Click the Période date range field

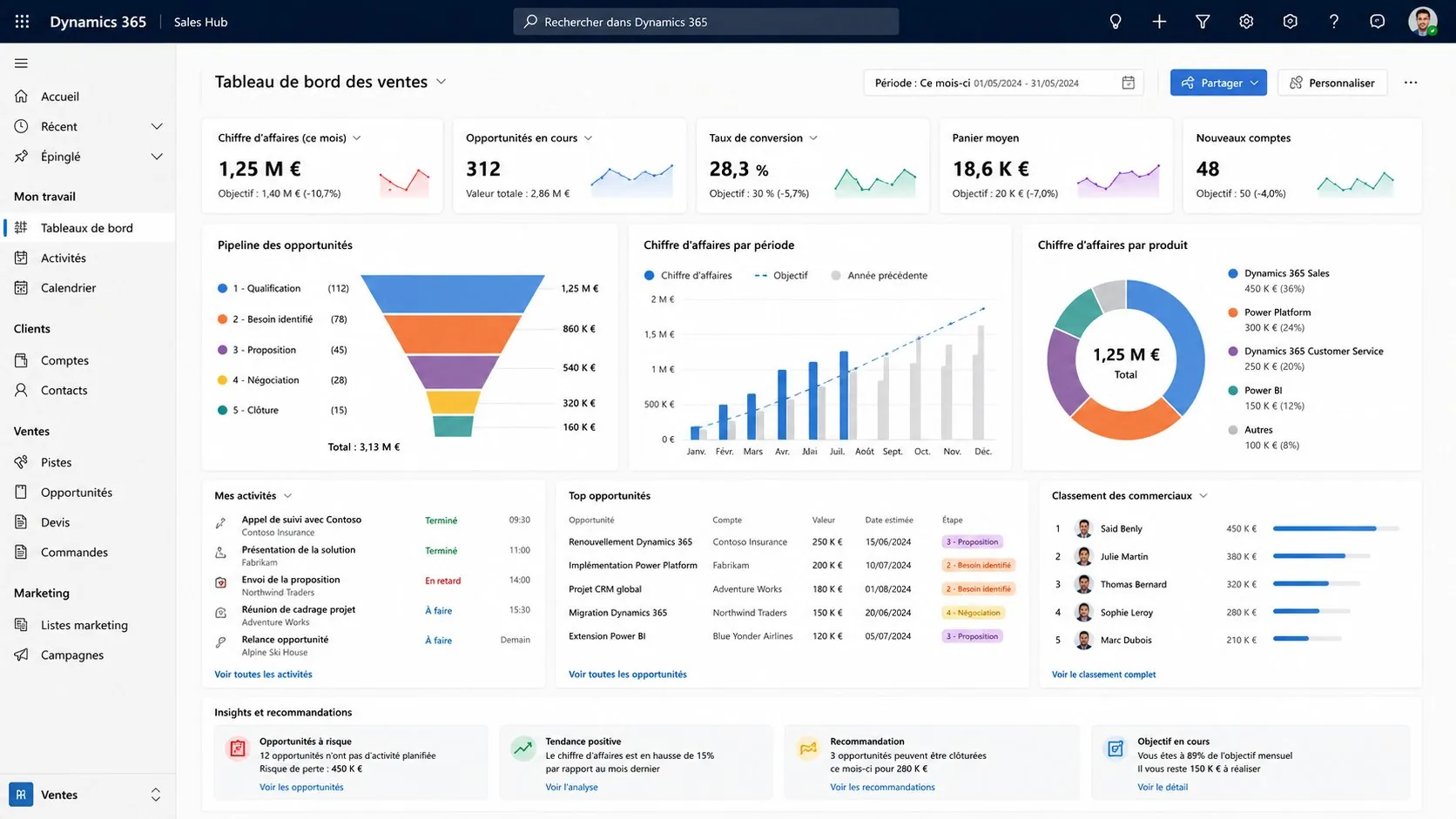click(1004, 83)
